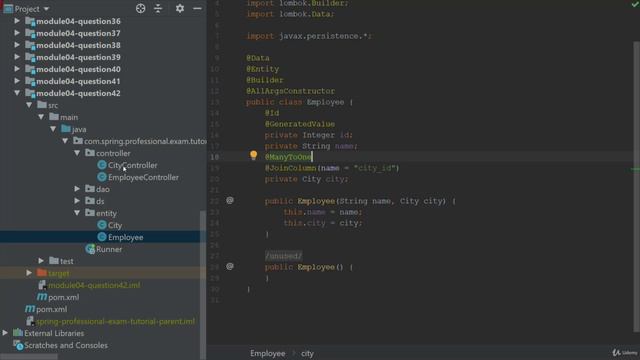This screenshot has width=640, height=360.
Task: Open the Project view dropdown
Action: [x=46, y=9]
